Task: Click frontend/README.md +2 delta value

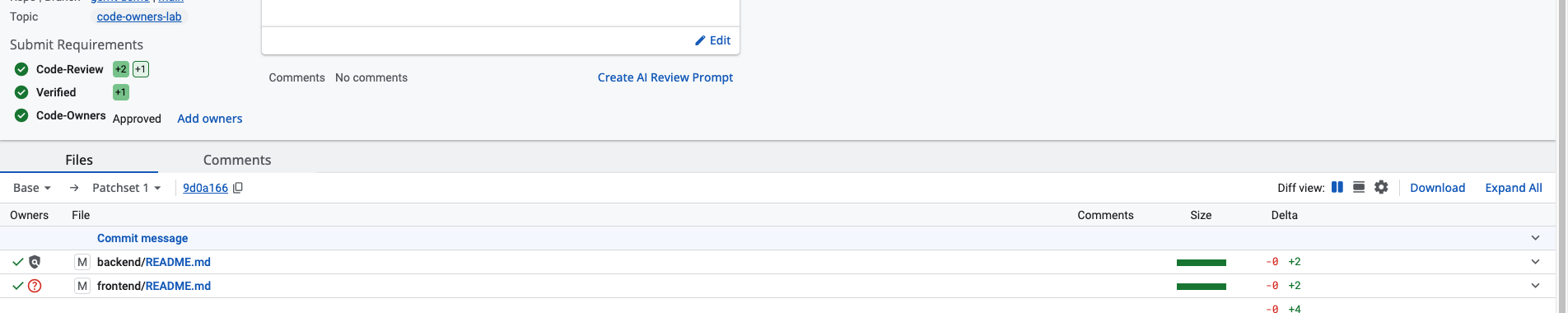Action: coord(1295,286)
